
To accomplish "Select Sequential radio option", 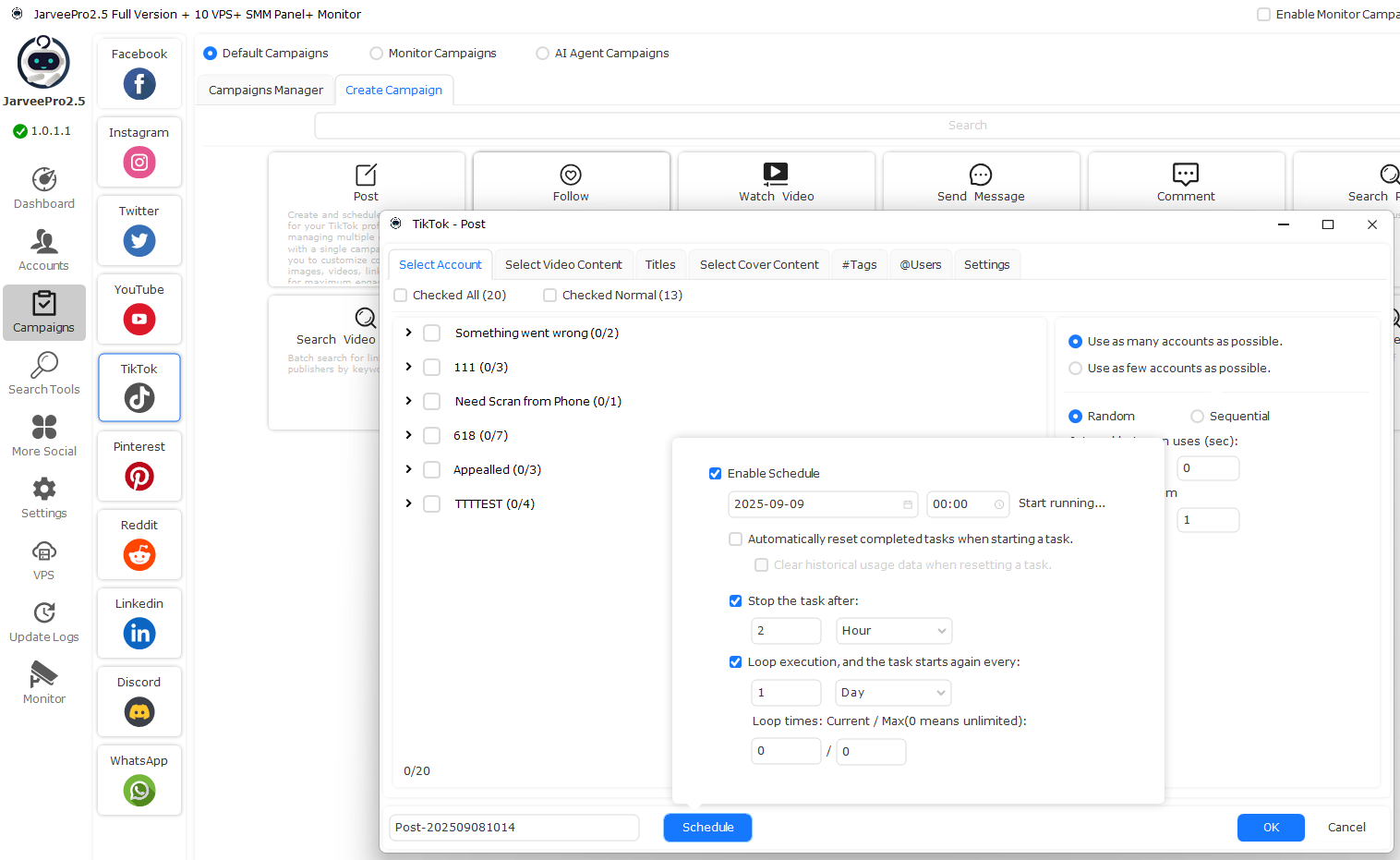I will [x=1198, y=417].
